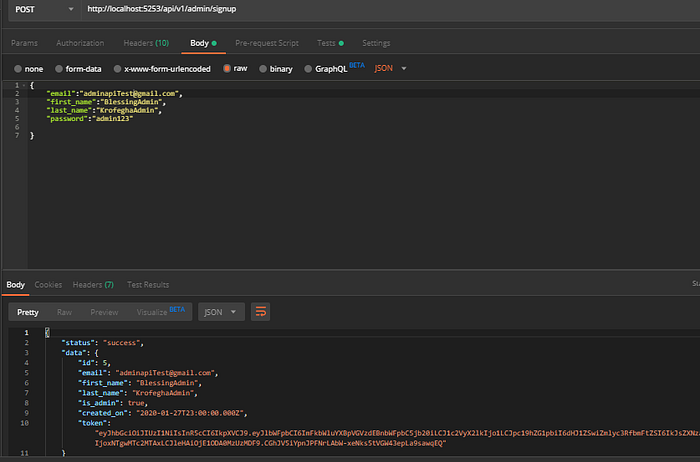Choose x-www-form-urlencoded body type

pos(117,69)
